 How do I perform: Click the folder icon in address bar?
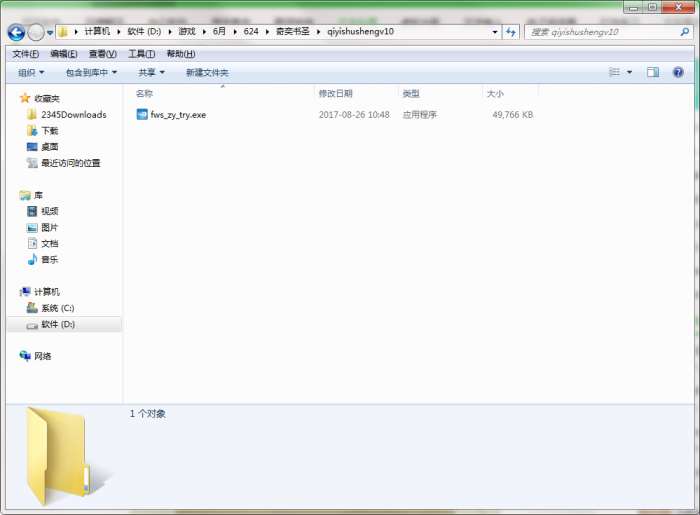coord(63,32)
